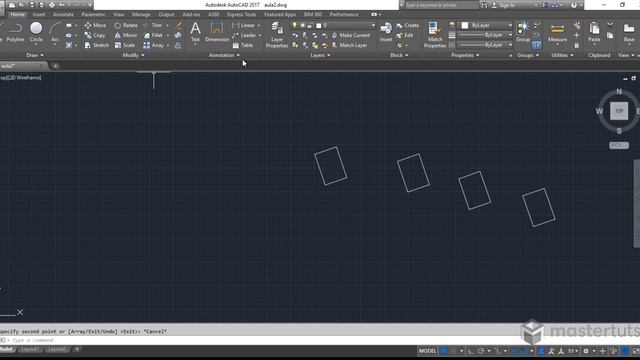
Task: Open the Annotate ribbon tab
Action: click(63, 14)
